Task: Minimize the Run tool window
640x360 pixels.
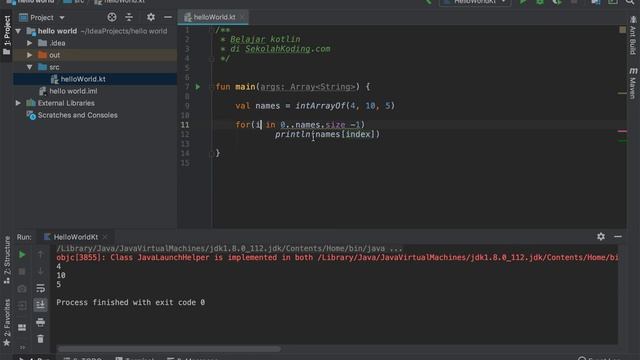Action: point(618,236)
